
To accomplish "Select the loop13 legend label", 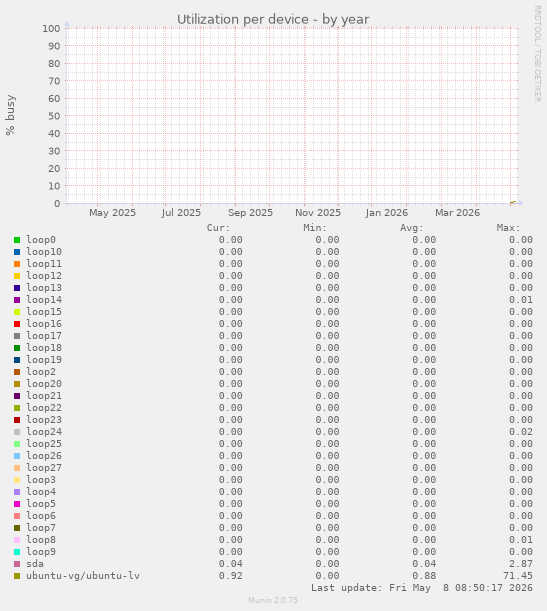I will (x=44, y=288).
